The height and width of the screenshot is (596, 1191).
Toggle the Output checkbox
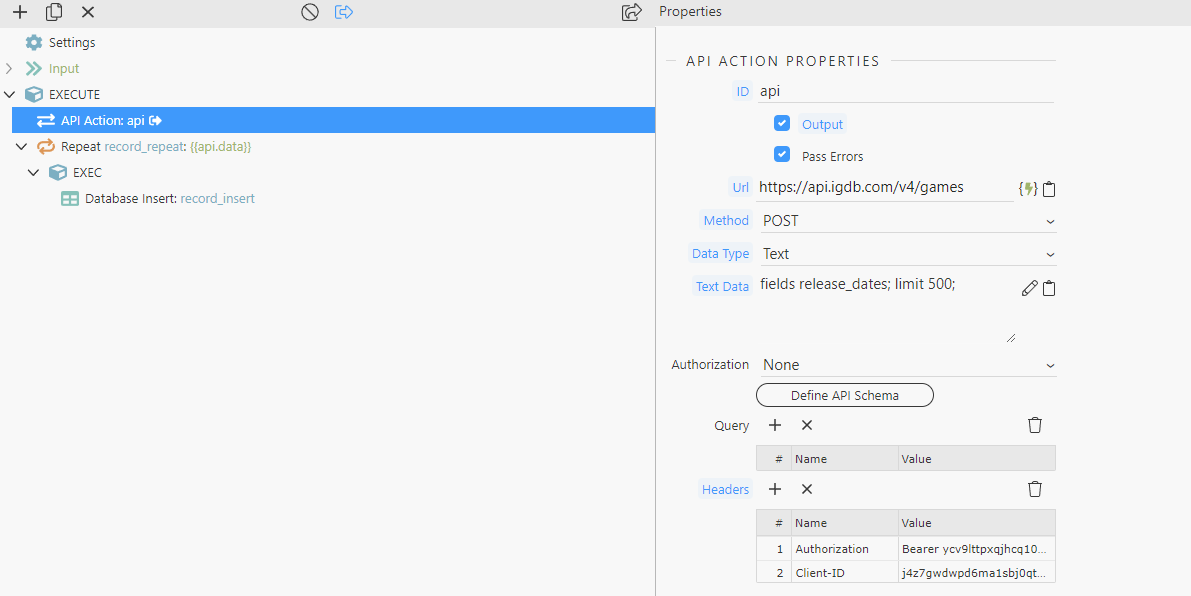[x=782, y=124]
